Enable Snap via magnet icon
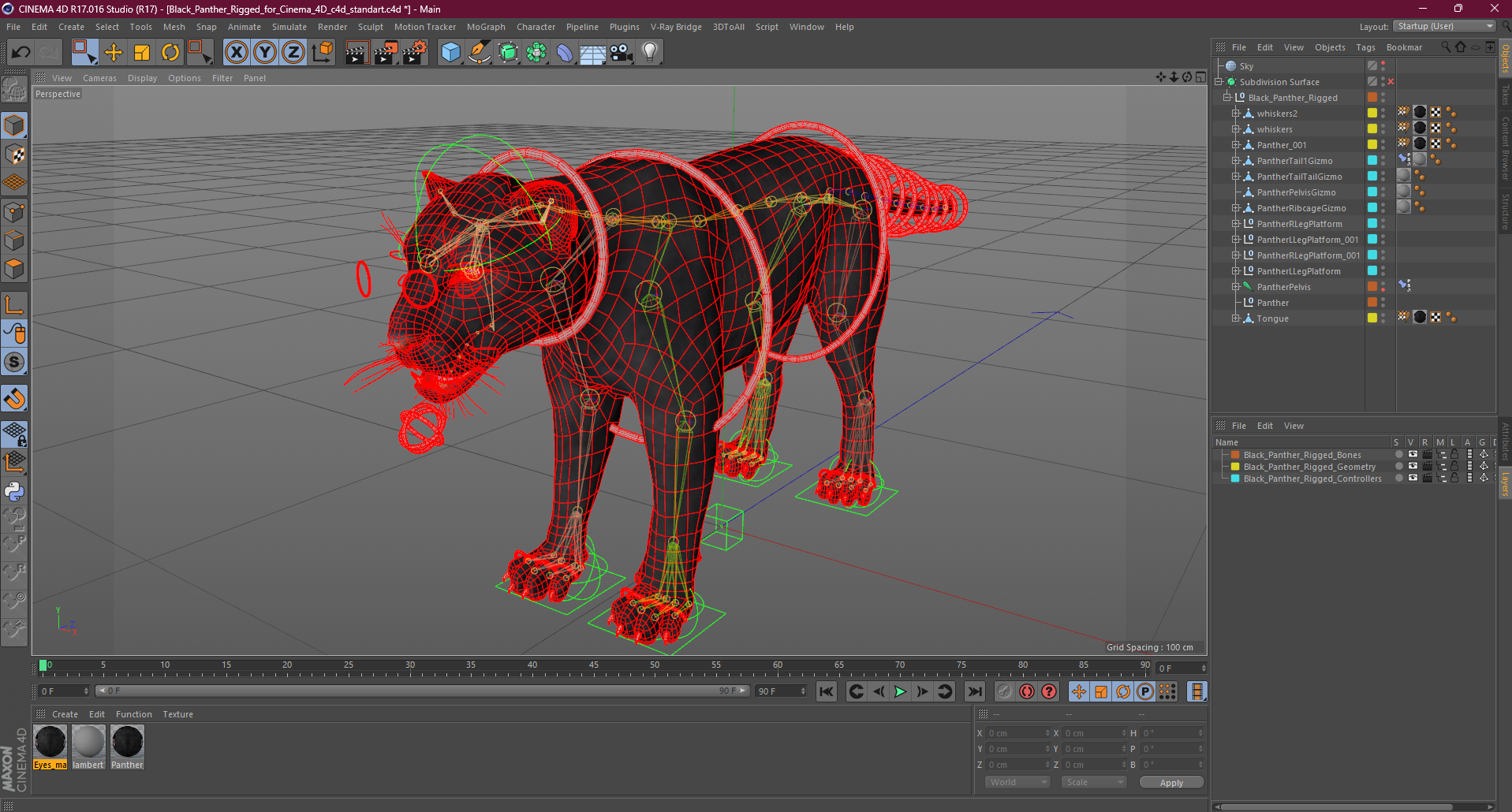 (x=15, y=399)
